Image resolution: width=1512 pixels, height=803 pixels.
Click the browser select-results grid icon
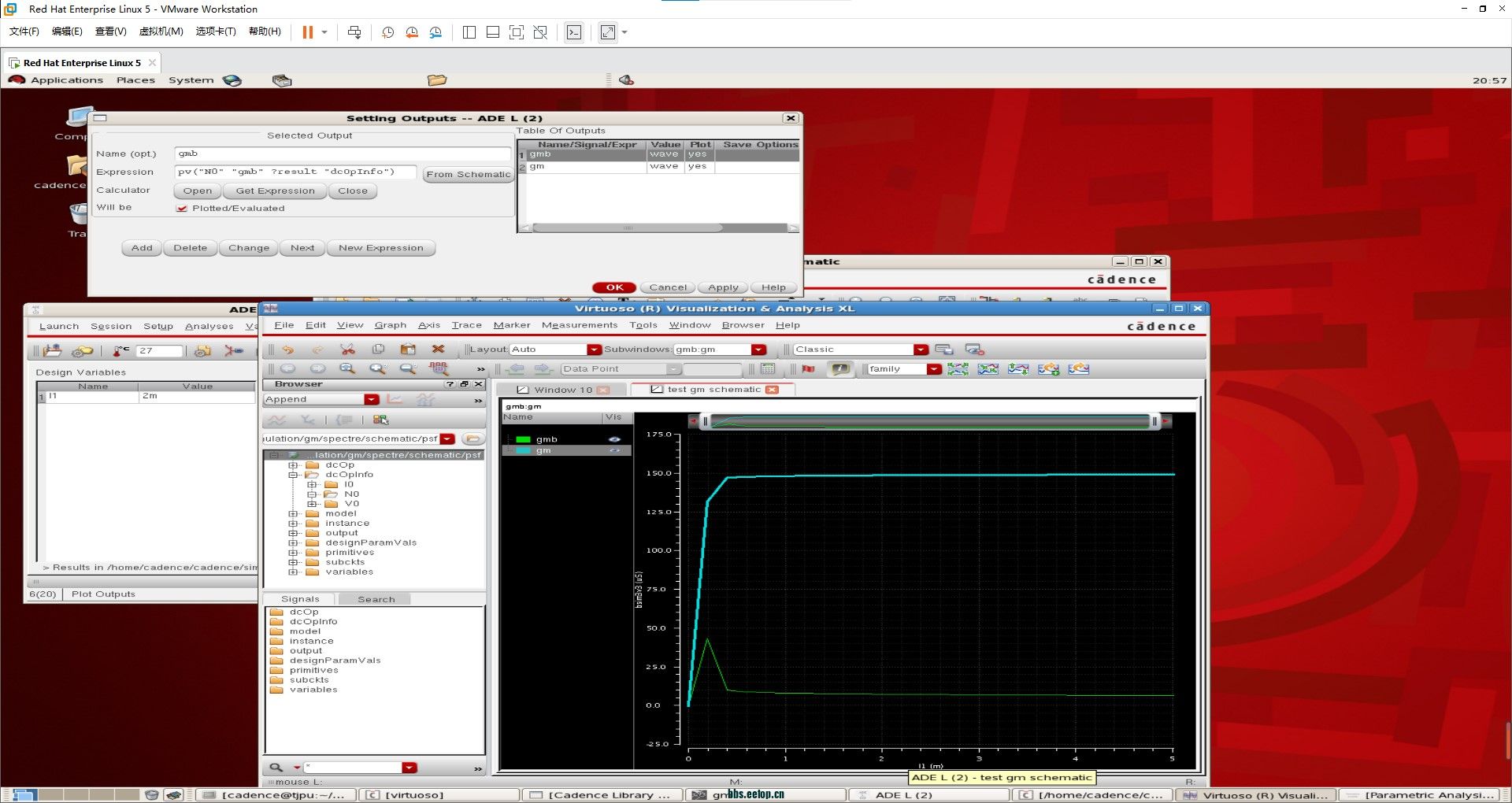click(381, 420)
